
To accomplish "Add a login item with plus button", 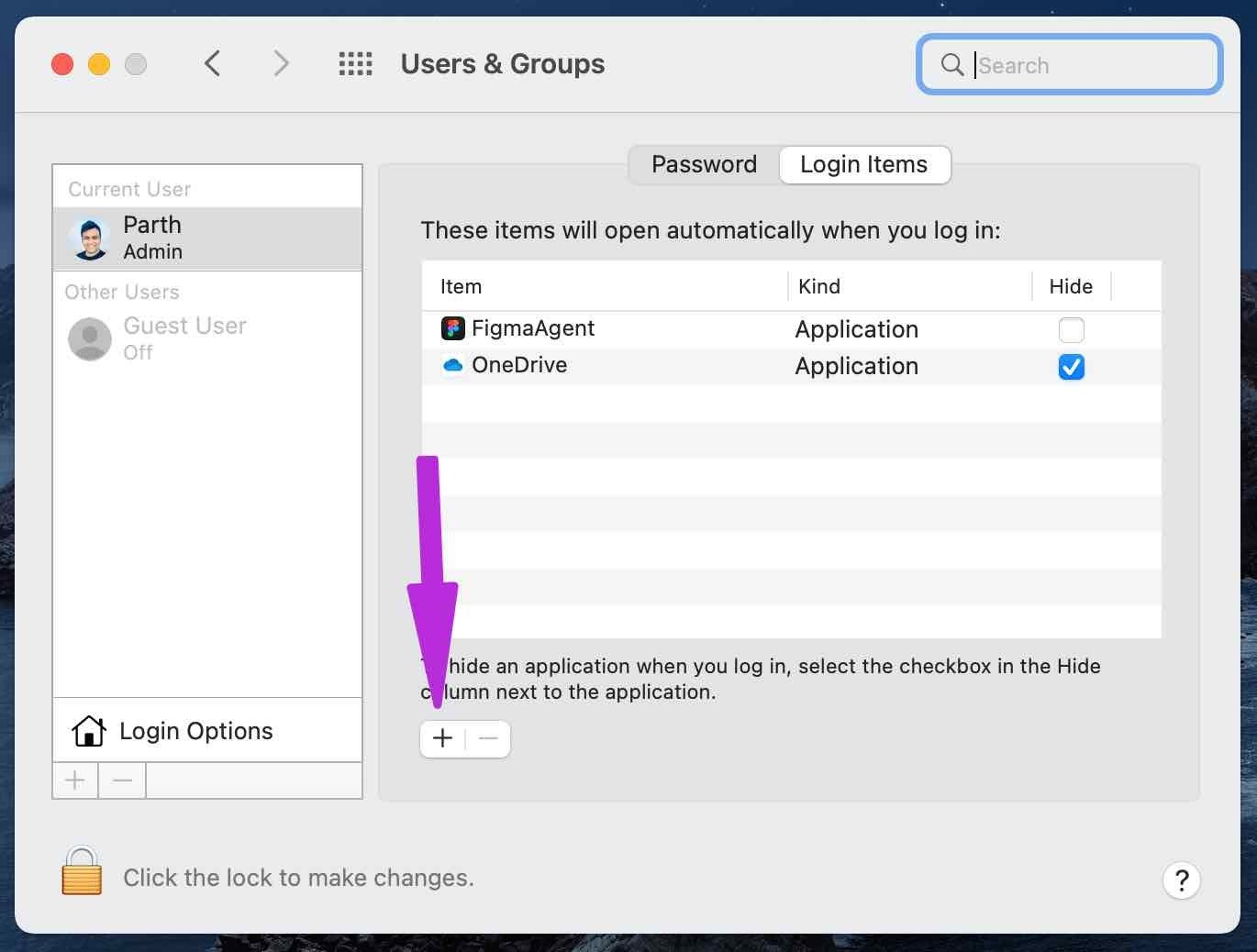I will (x=442, y=738).
